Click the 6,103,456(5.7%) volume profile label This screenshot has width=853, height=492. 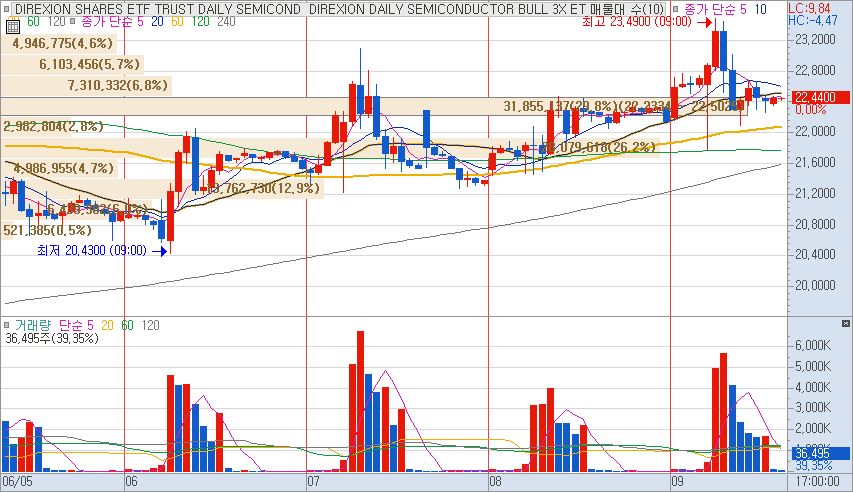(89, 64)
